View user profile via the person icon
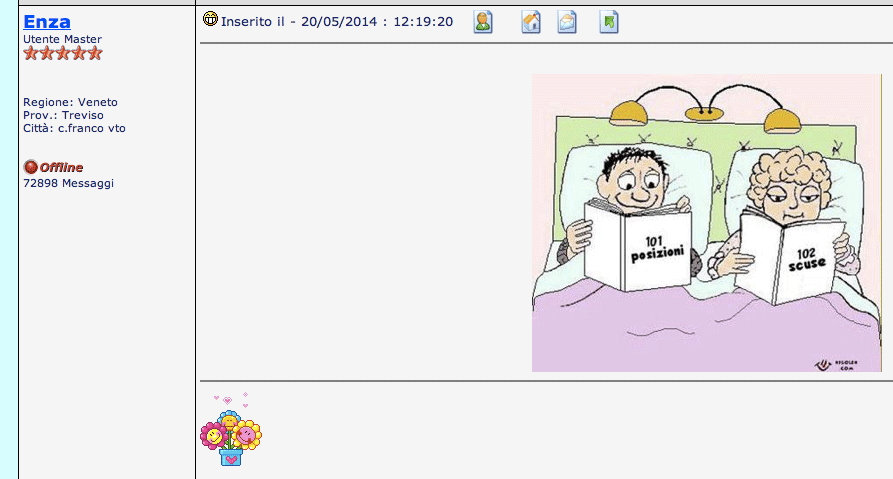893x479 pixels. click(x=483, y=21)
